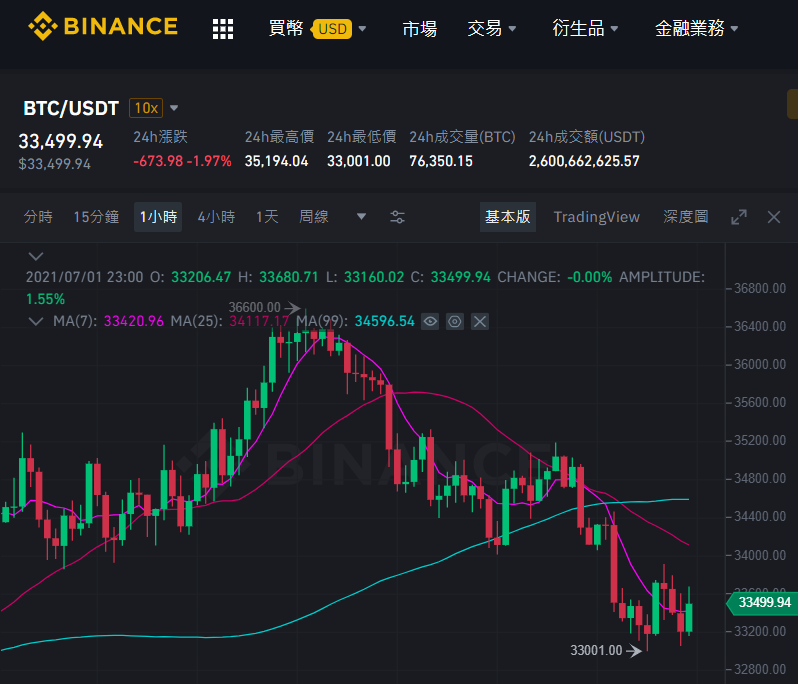Image resolution: width=798 pixels, height=684 pixels.
Task: Collapse the MA indicator legend chevron
Action: pos(36,321)
